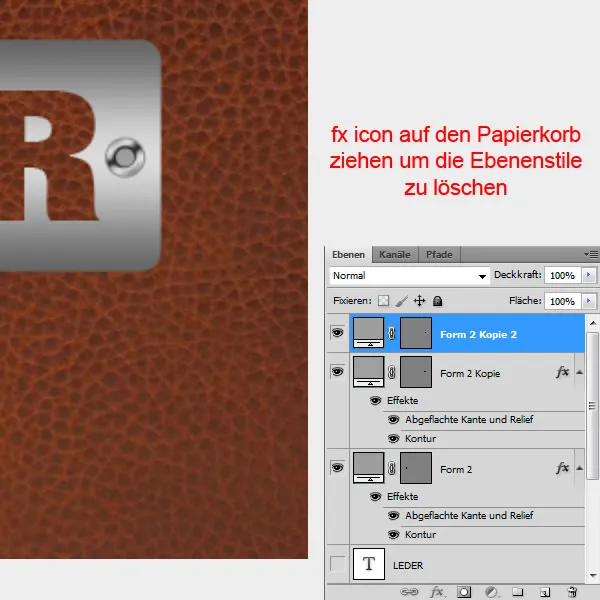Hide the Form 2 Kopie 2 layer
600x600 pixels.
pos(337,334)
